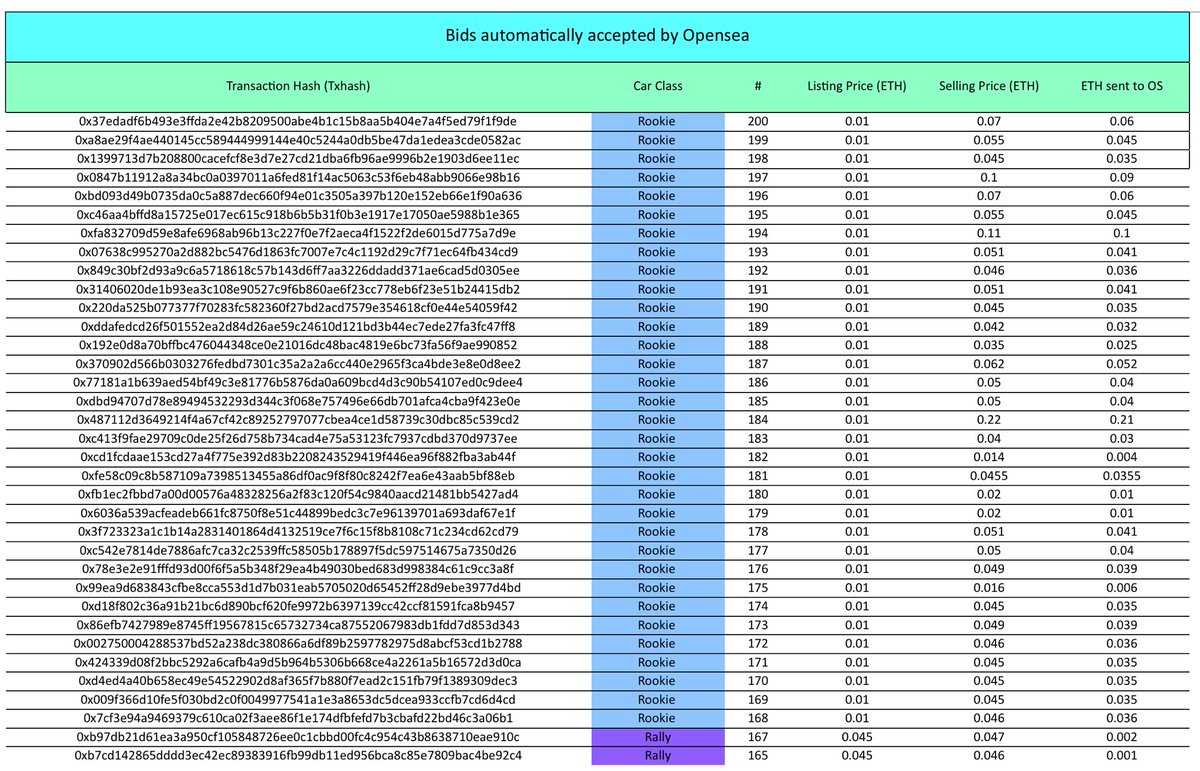This screenshot has width=1200, height=771.
Task: Click the Selling Price 0.11 cell
Action: coord(989,233)
